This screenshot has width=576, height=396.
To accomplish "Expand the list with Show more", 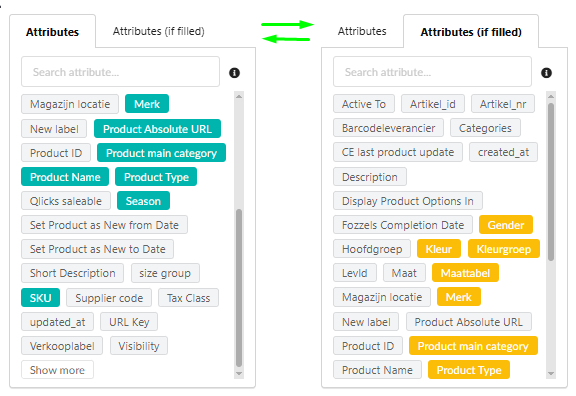I will 57,370.
